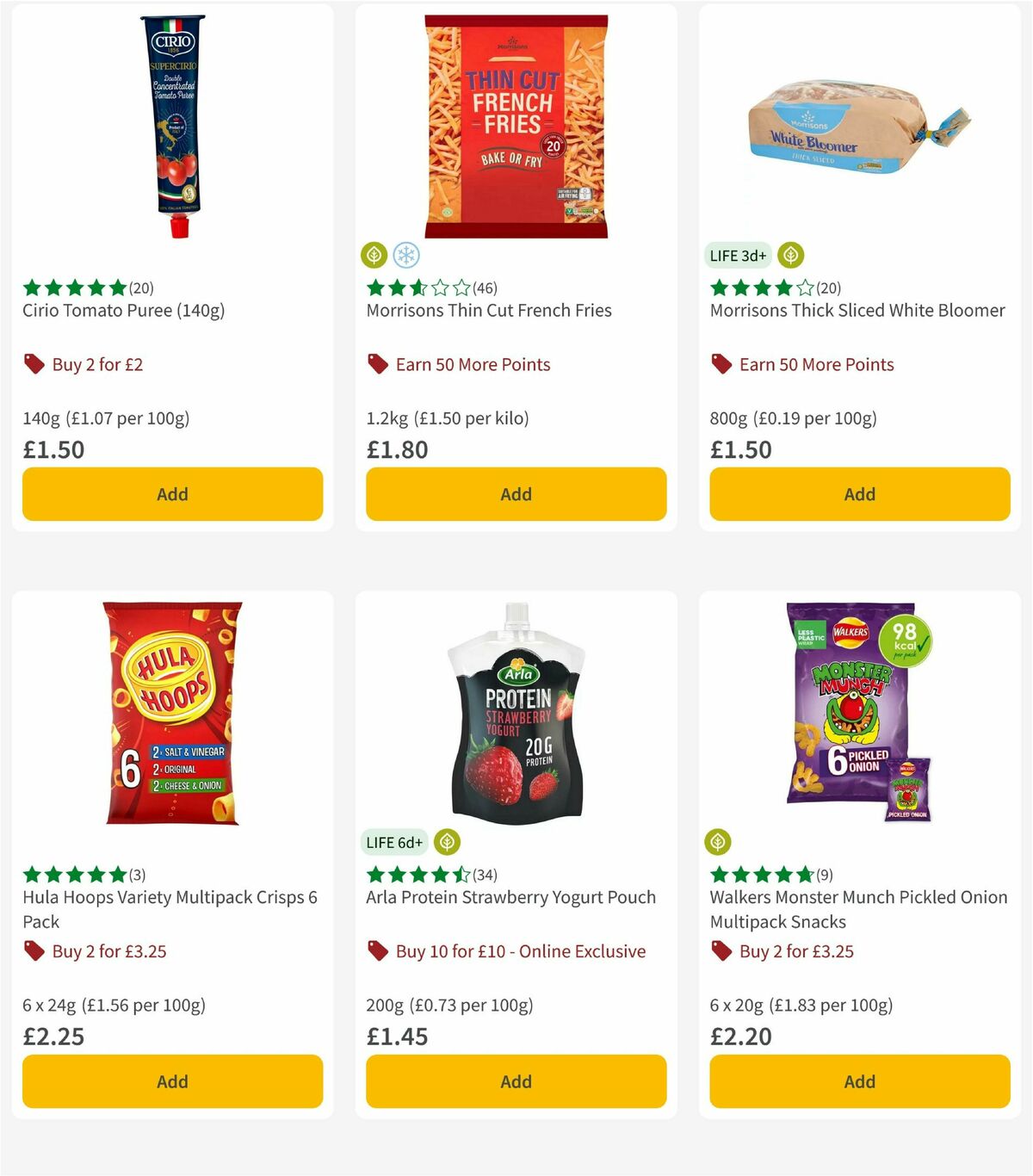Viewport: 1033px width, 1176px height.
Task: Click the Buy 2 for £3.25 offer on Monster Munch
Action: coord(796,951)
